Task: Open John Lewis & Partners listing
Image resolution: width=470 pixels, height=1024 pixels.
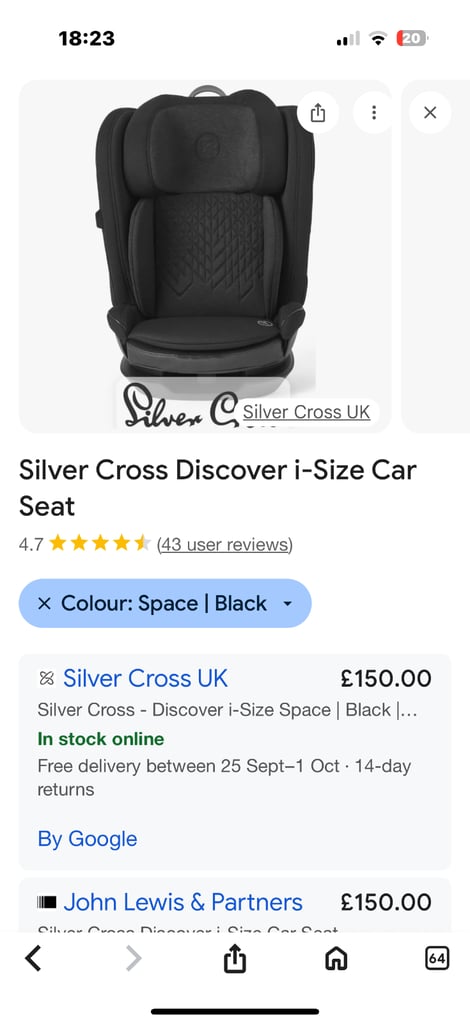Action: [183, 902]
